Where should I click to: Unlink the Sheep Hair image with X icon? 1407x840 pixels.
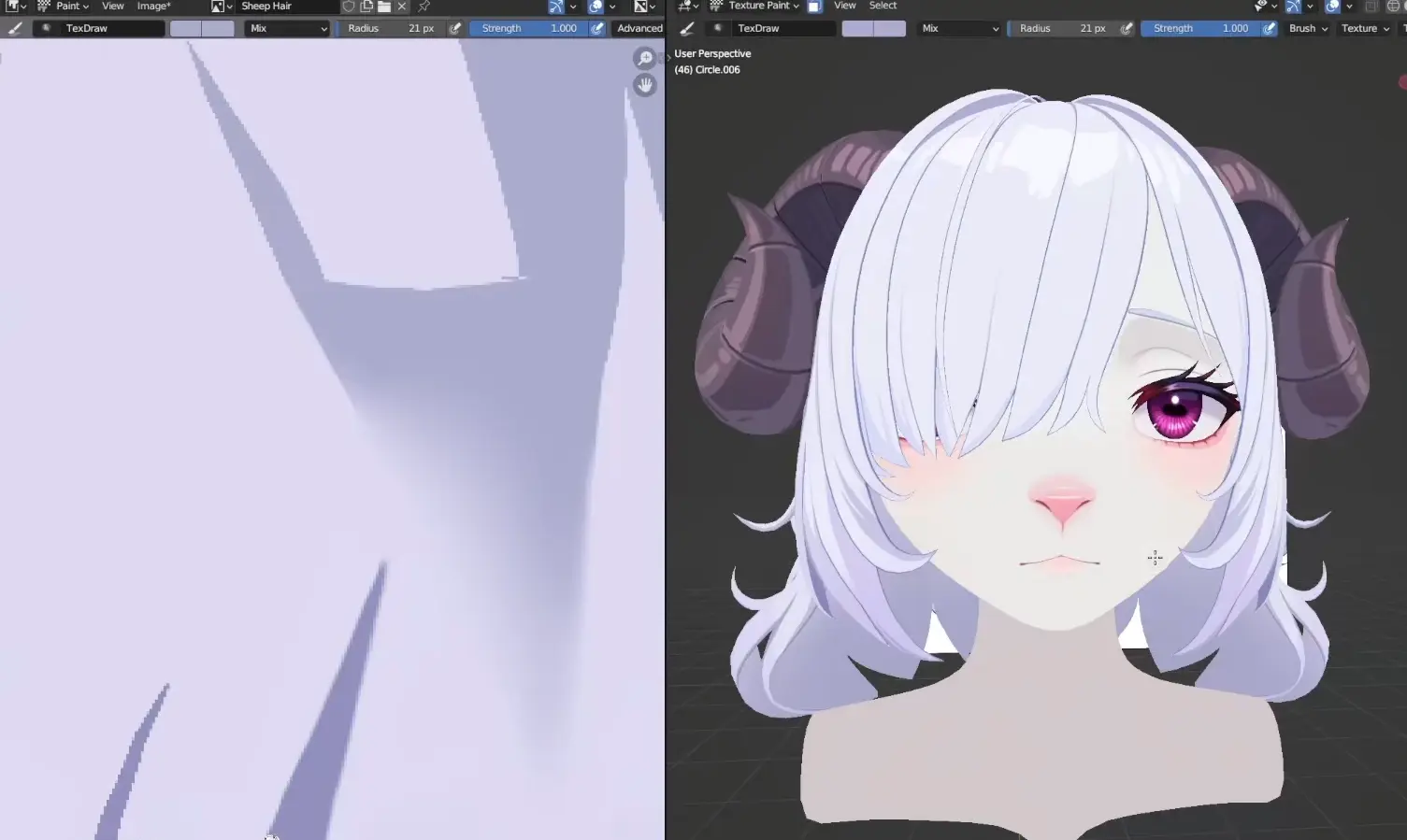pos(402,7)
